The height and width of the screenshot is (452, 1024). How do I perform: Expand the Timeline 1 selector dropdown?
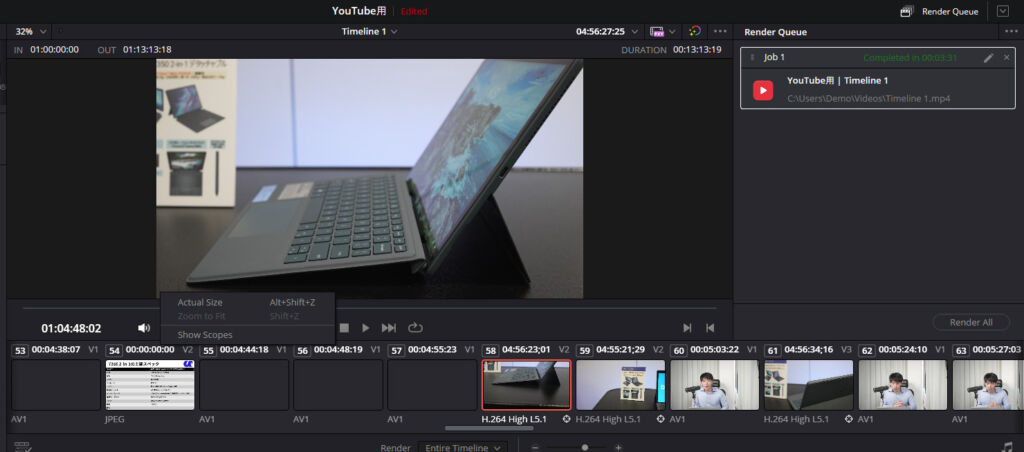370,31
